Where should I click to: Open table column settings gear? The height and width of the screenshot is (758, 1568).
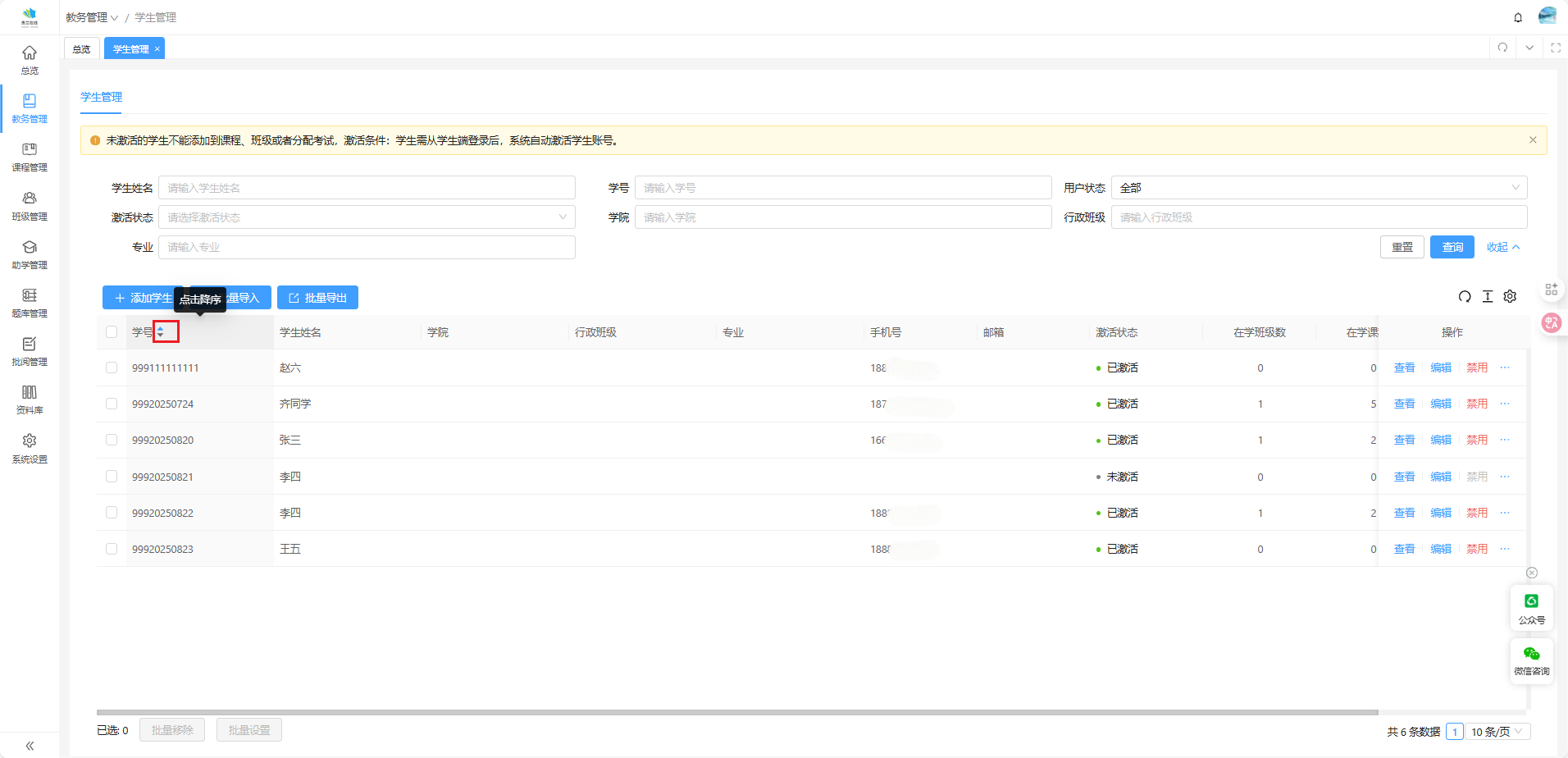point(1510,297)
